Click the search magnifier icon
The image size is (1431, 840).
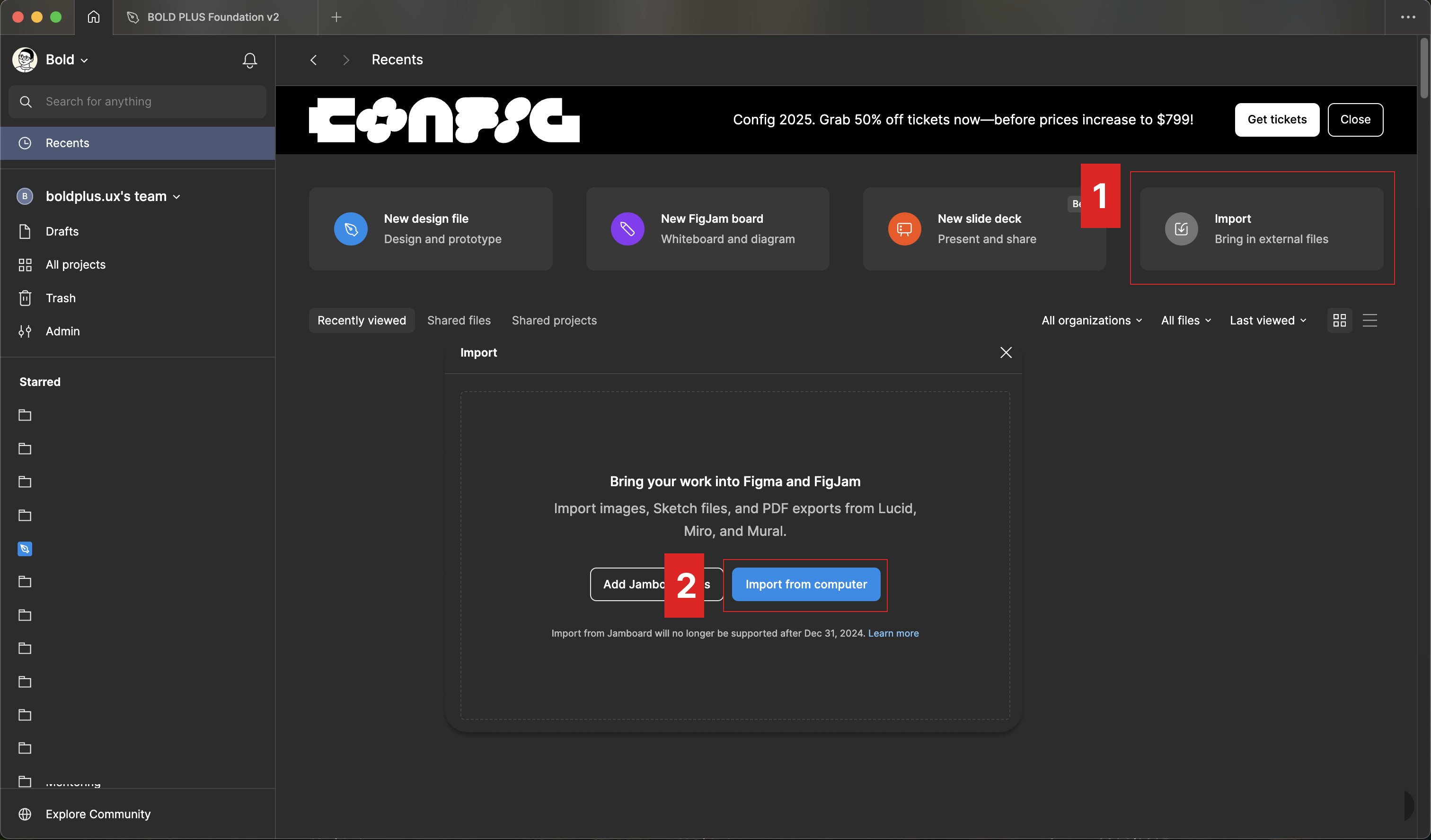(26, 102)
